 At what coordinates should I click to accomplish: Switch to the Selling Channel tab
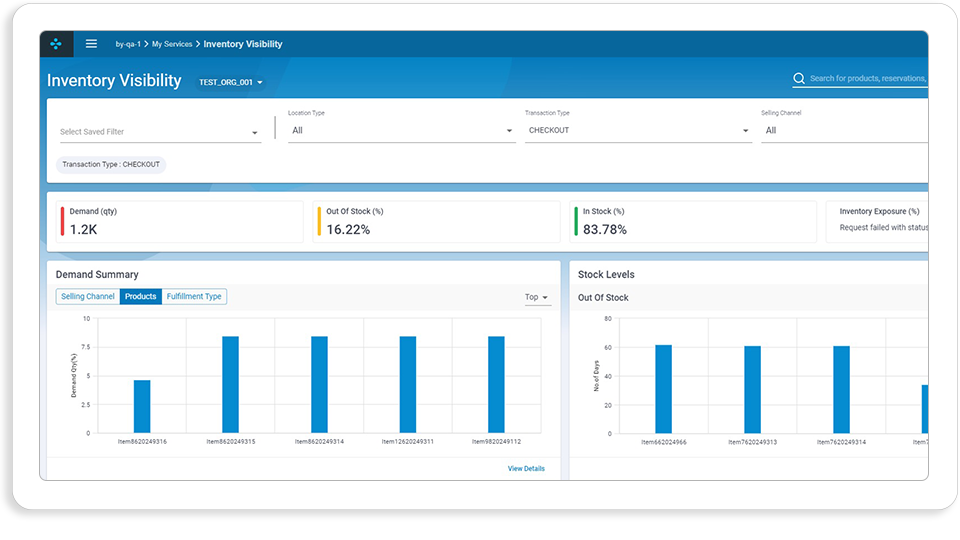pyautogui.click(x=88, y=296)
